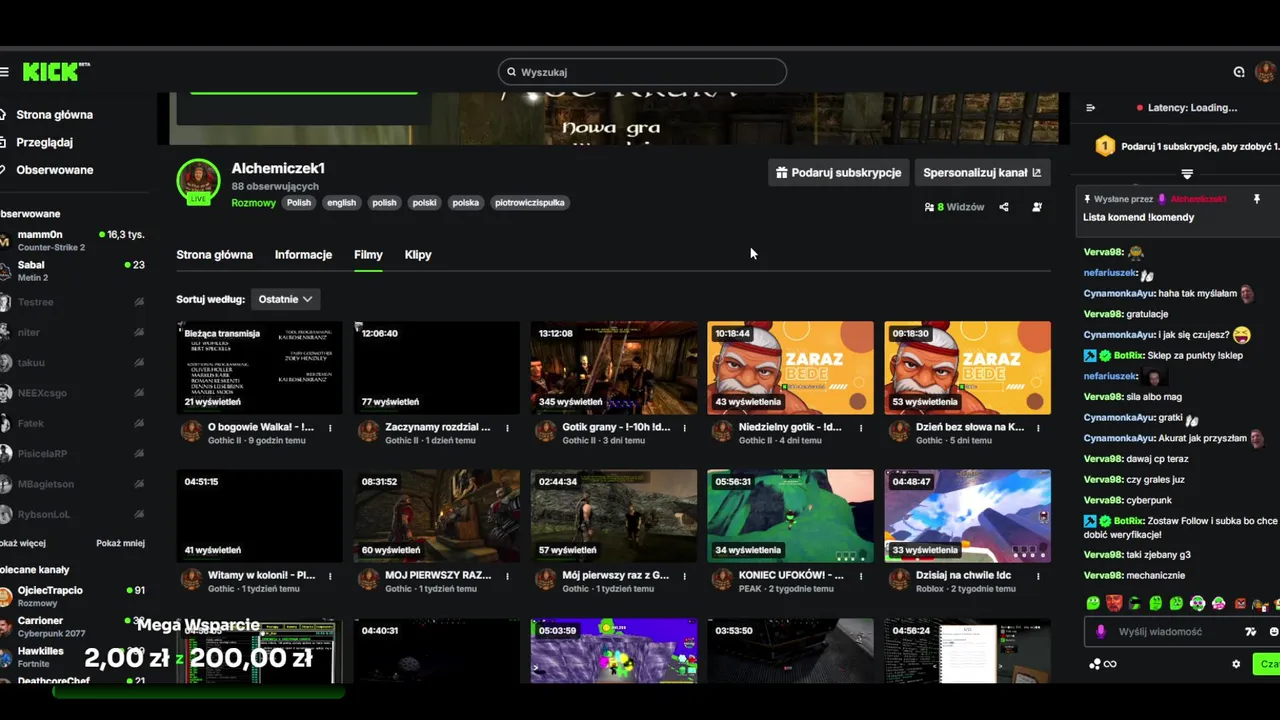Select the Filmy tab

368,255
